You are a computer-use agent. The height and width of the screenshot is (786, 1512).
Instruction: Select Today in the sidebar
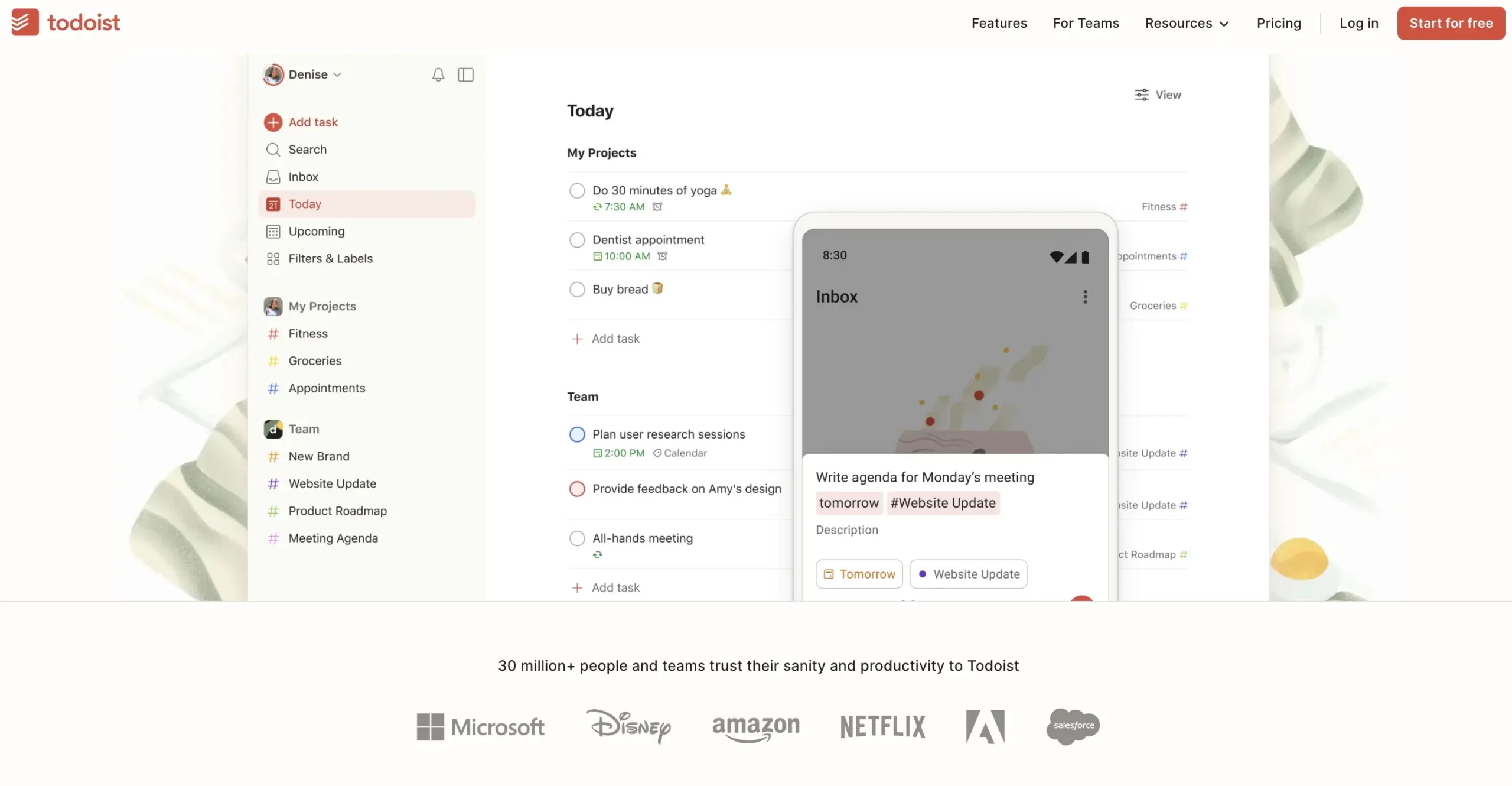367,204
